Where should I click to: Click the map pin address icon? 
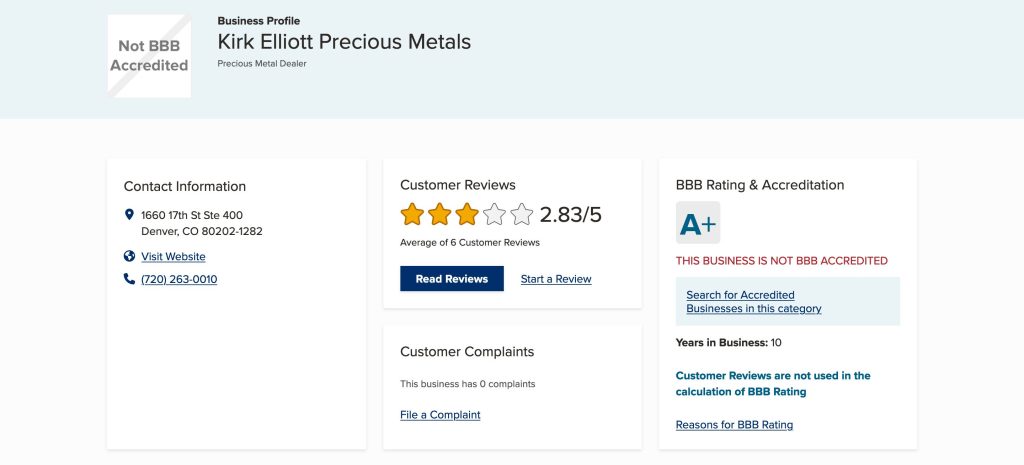click(129, 215)
